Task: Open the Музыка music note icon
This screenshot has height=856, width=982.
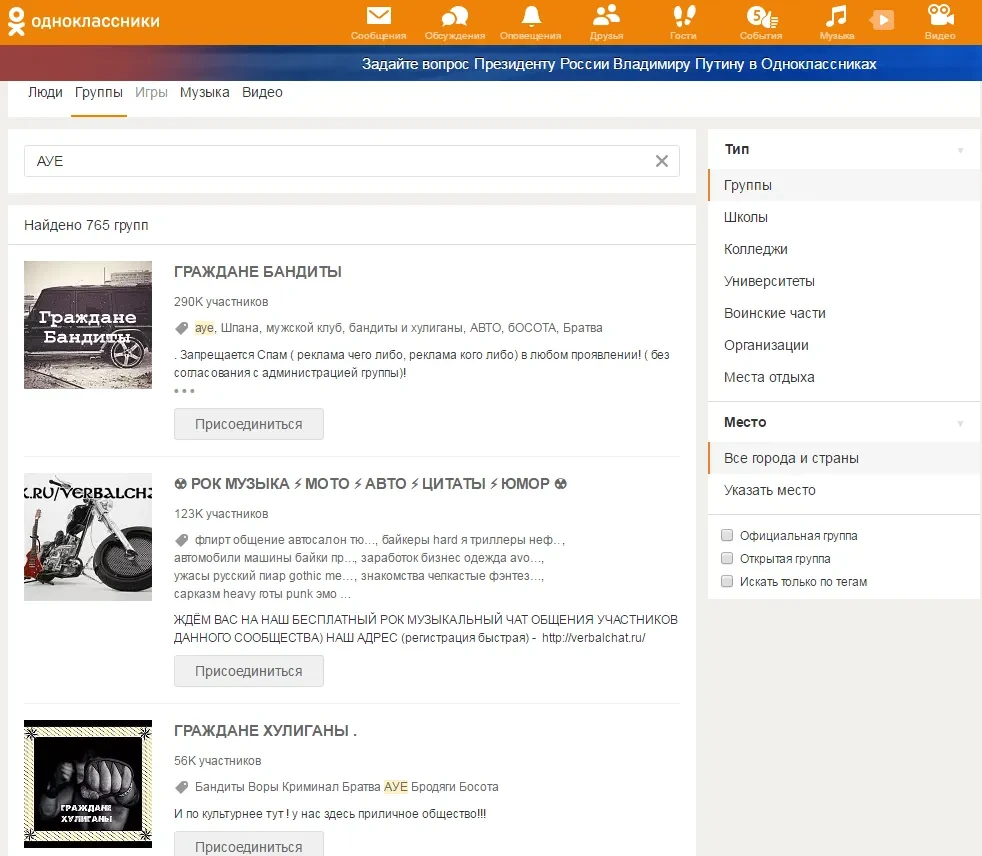Action: coord(835,17)
